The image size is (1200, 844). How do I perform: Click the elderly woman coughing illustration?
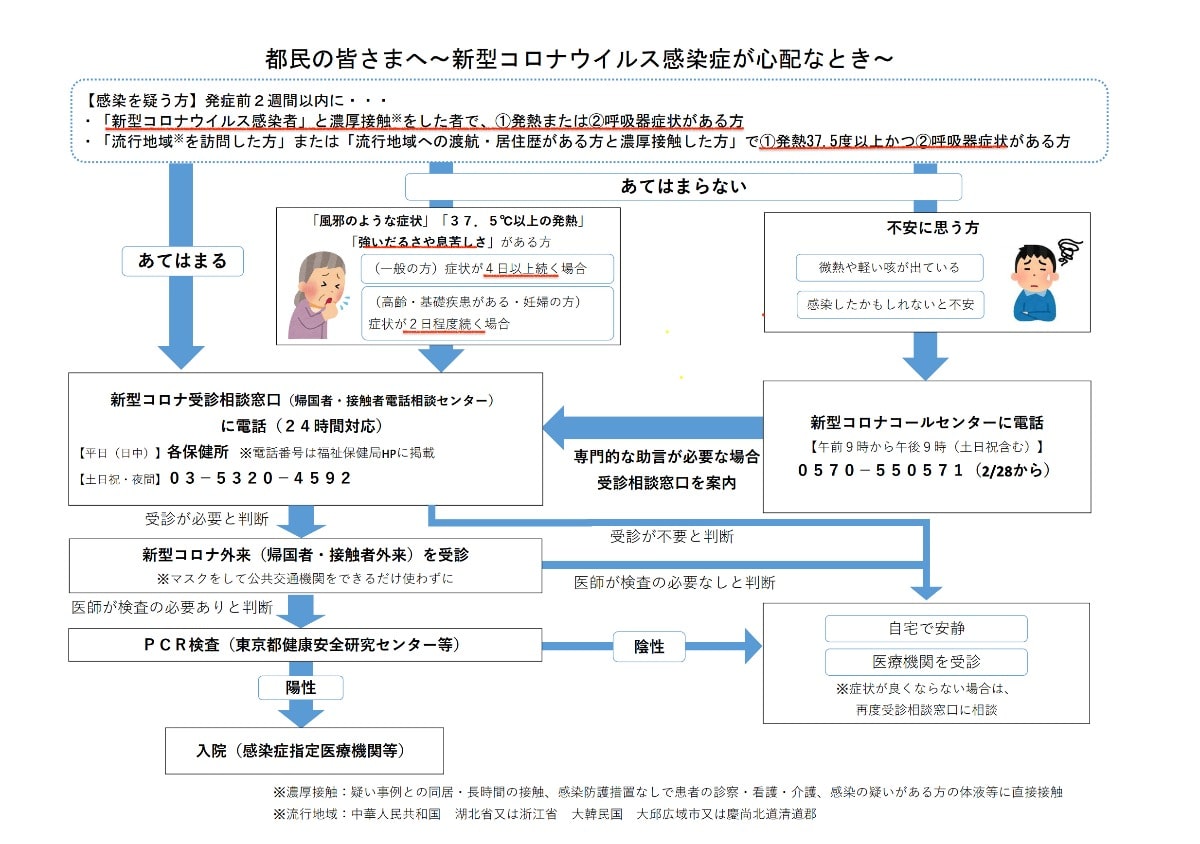coord(318,295)
